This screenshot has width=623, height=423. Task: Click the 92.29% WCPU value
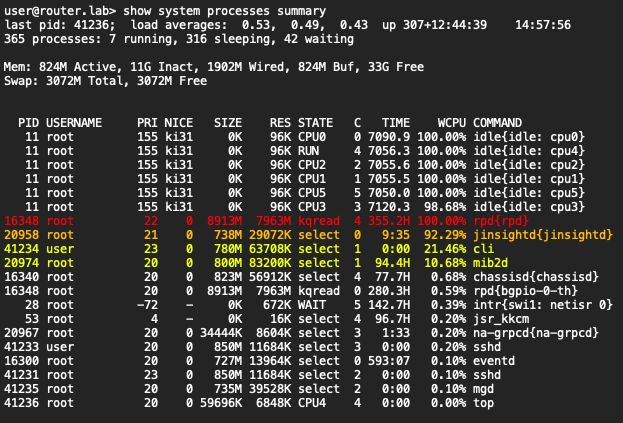[445, 235]
